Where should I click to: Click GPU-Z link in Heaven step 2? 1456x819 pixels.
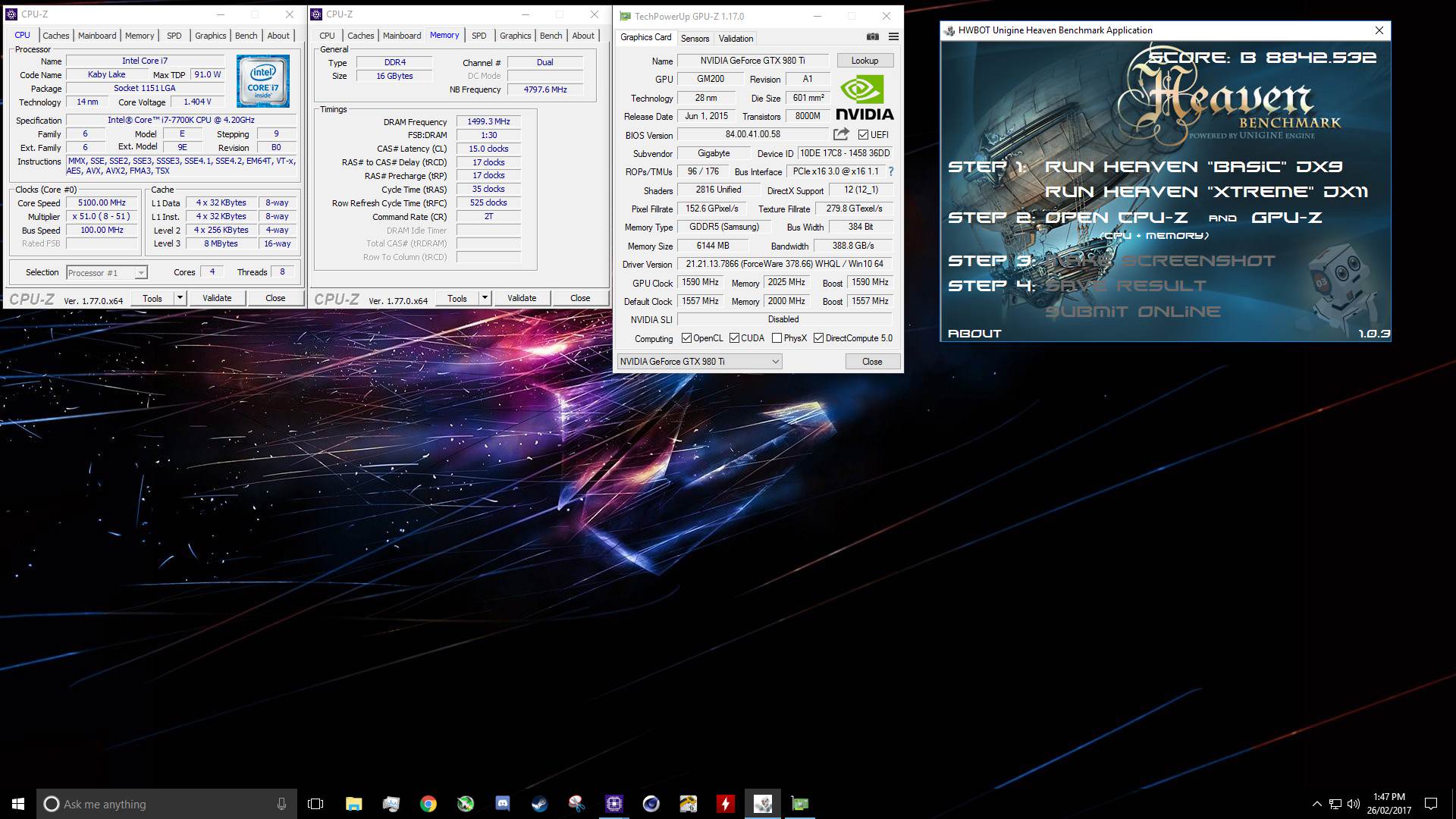[x=1286, y=218]
